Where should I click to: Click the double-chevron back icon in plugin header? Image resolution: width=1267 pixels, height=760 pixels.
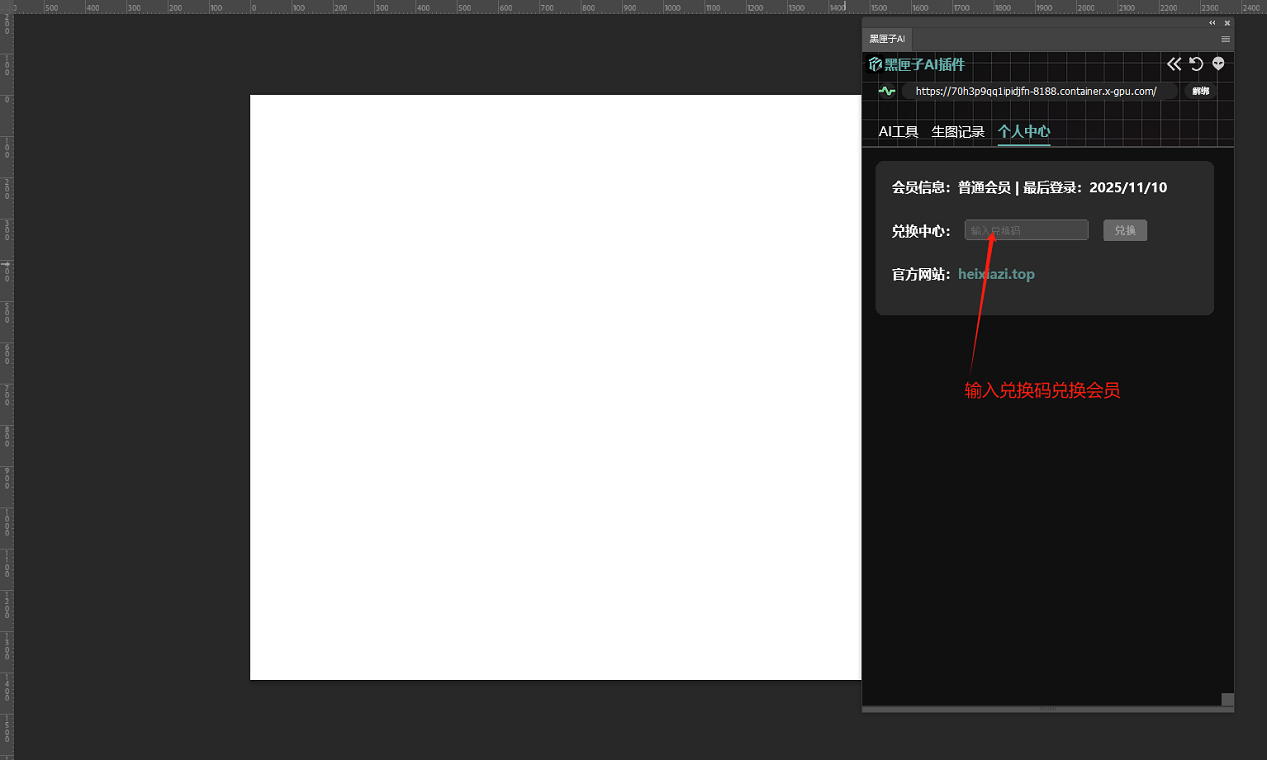[1174, 64]
